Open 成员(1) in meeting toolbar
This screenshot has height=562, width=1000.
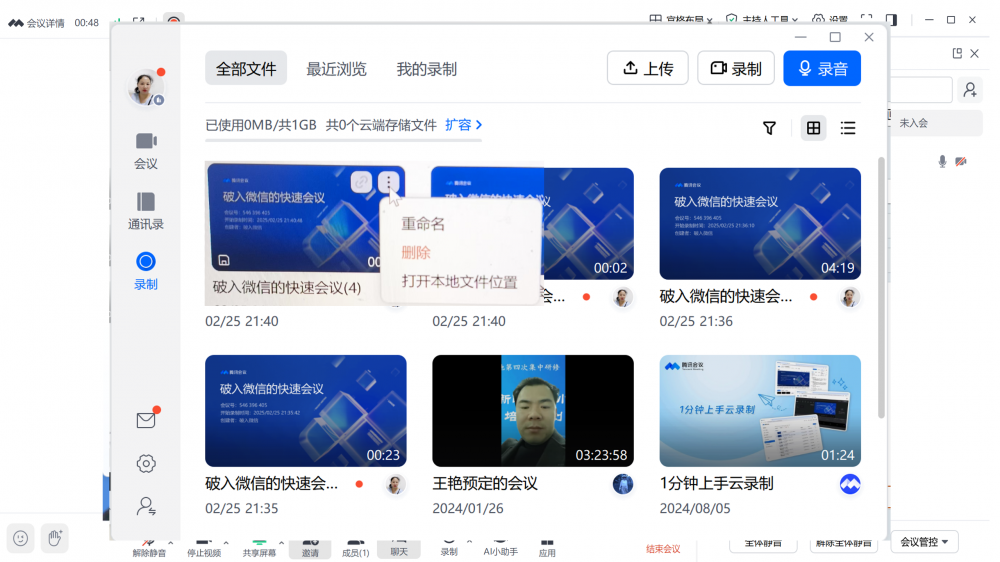point(355,549)
